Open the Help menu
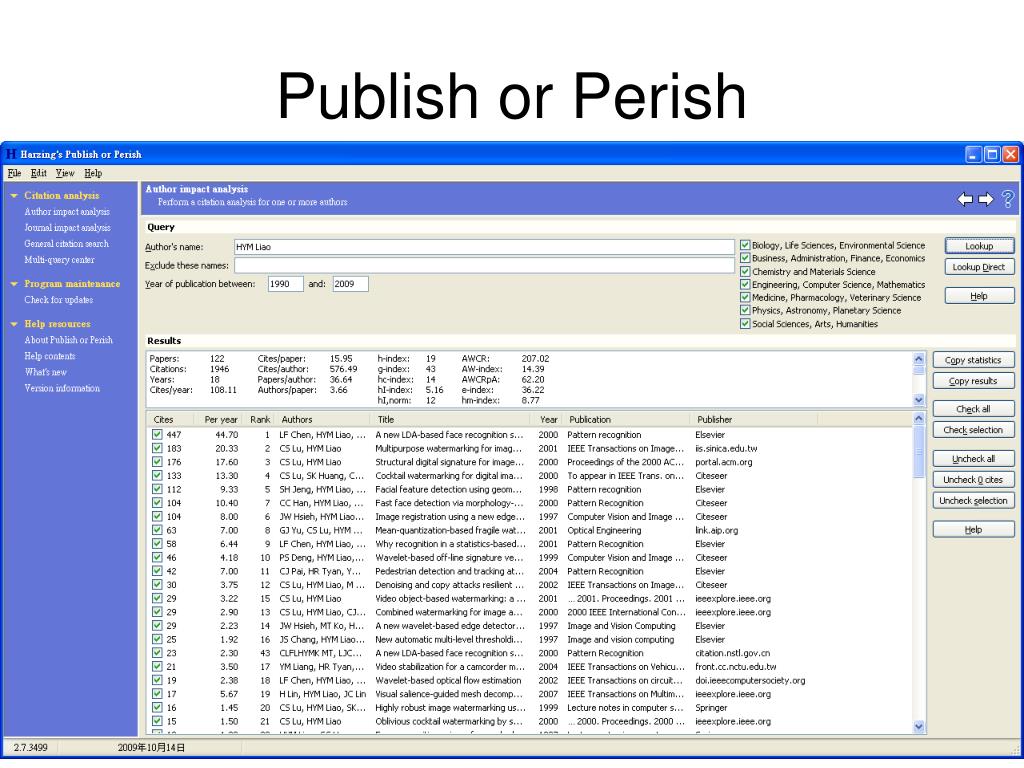Image resolution: width=1024 pixels, height=768 pixels. 93,173
